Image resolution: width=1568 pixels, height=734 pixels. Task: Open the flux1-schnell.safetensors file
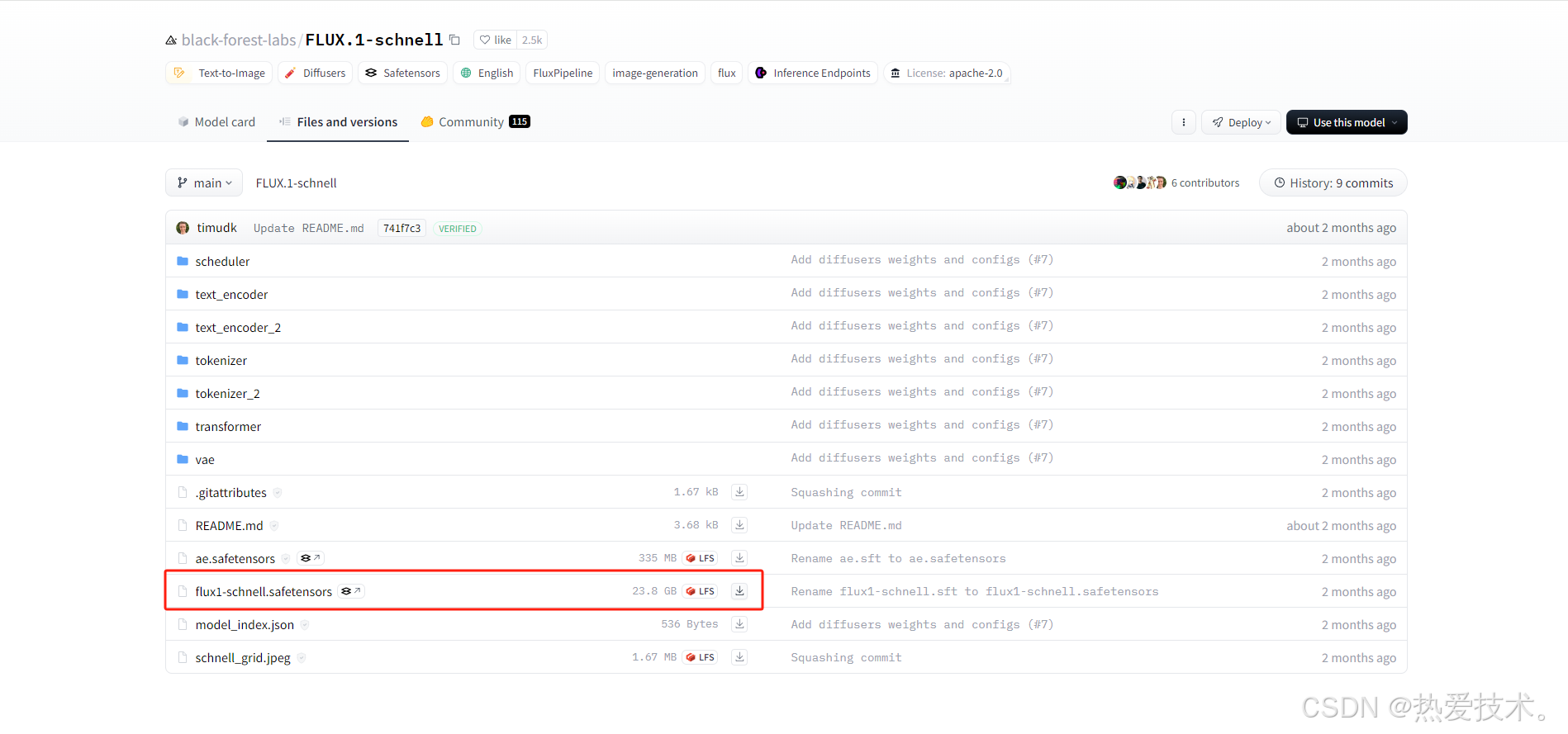click(x=264, y=591)
